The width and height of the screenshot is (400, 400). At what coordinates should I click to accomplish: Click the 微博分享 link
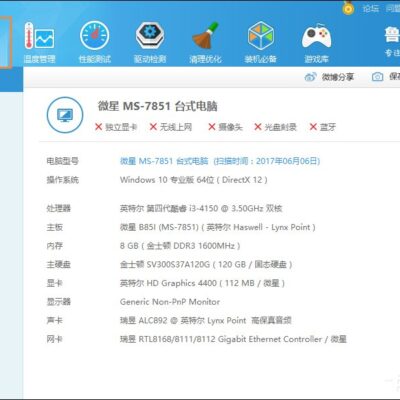pyautogui.click(x=338, y=77)
